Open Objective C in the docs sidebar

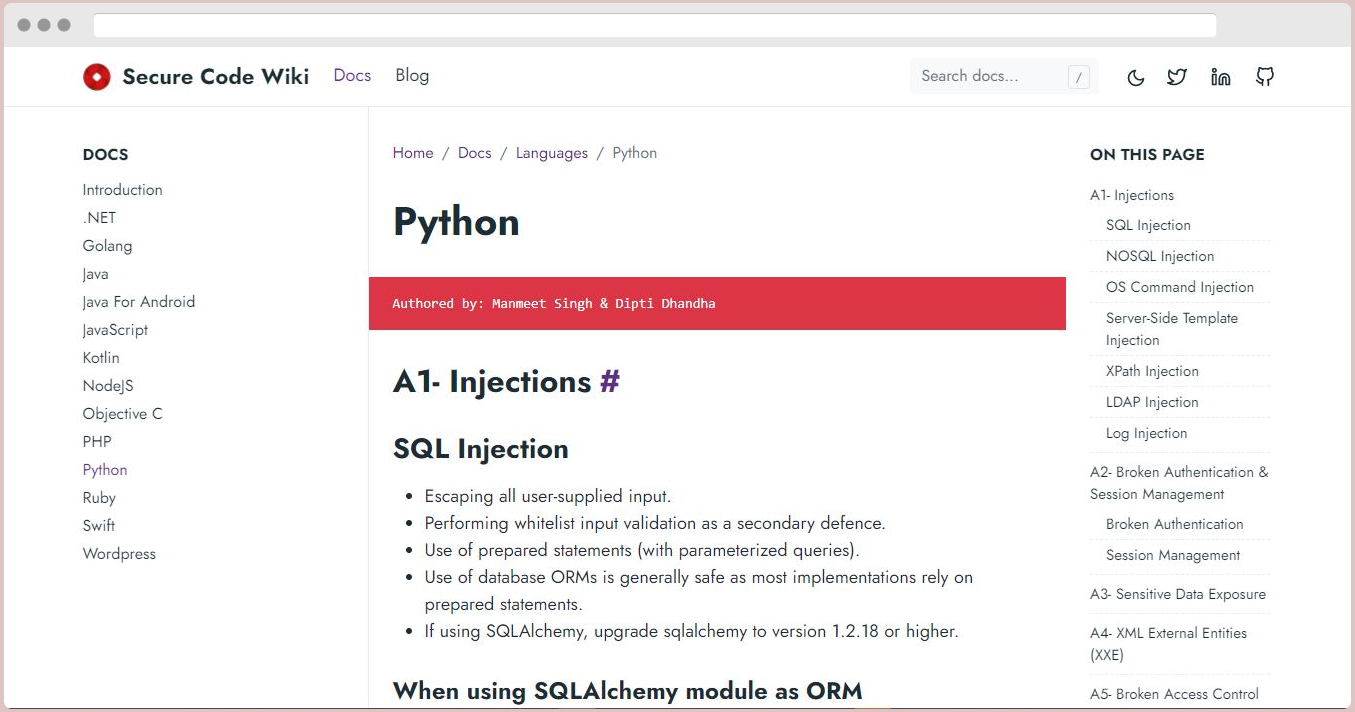[123, 414]
